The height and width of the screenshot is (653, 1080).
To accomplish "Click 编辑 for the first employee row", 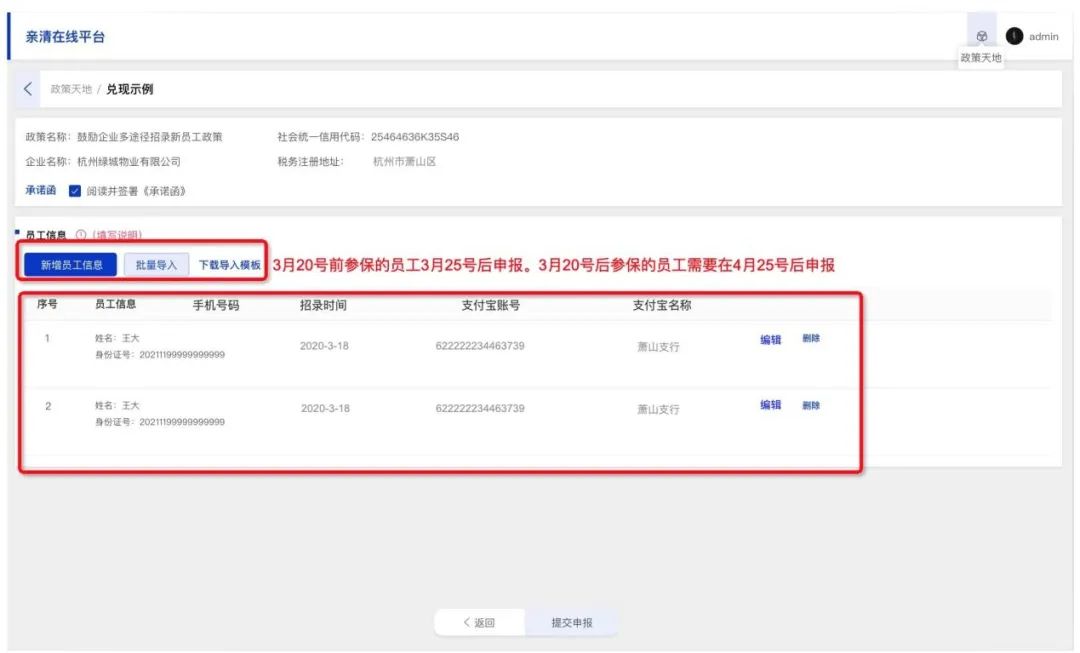I will tap(770, 340).
